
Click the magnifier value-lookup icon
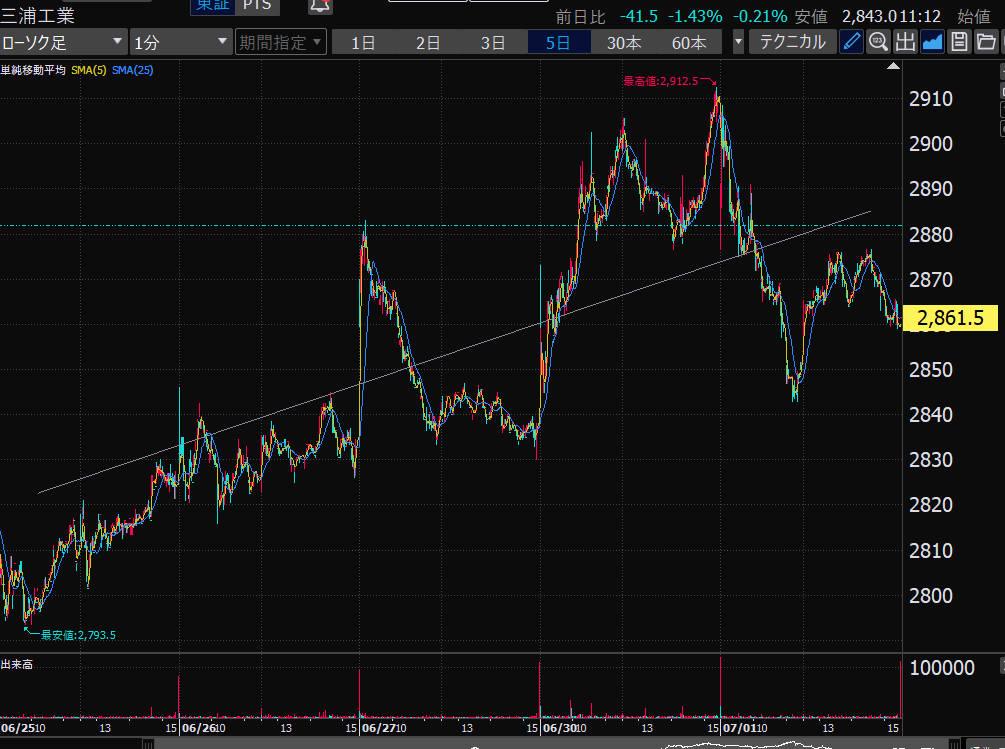878,42
